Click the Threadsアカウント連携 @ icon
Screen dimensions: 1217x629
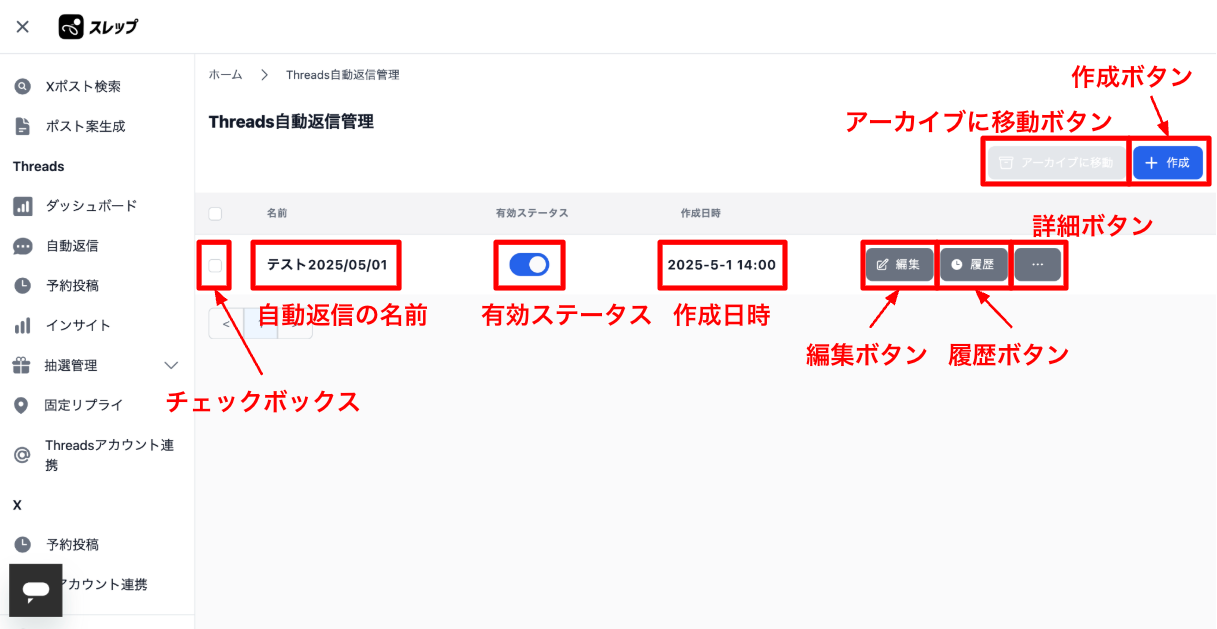tap(22, 455)
